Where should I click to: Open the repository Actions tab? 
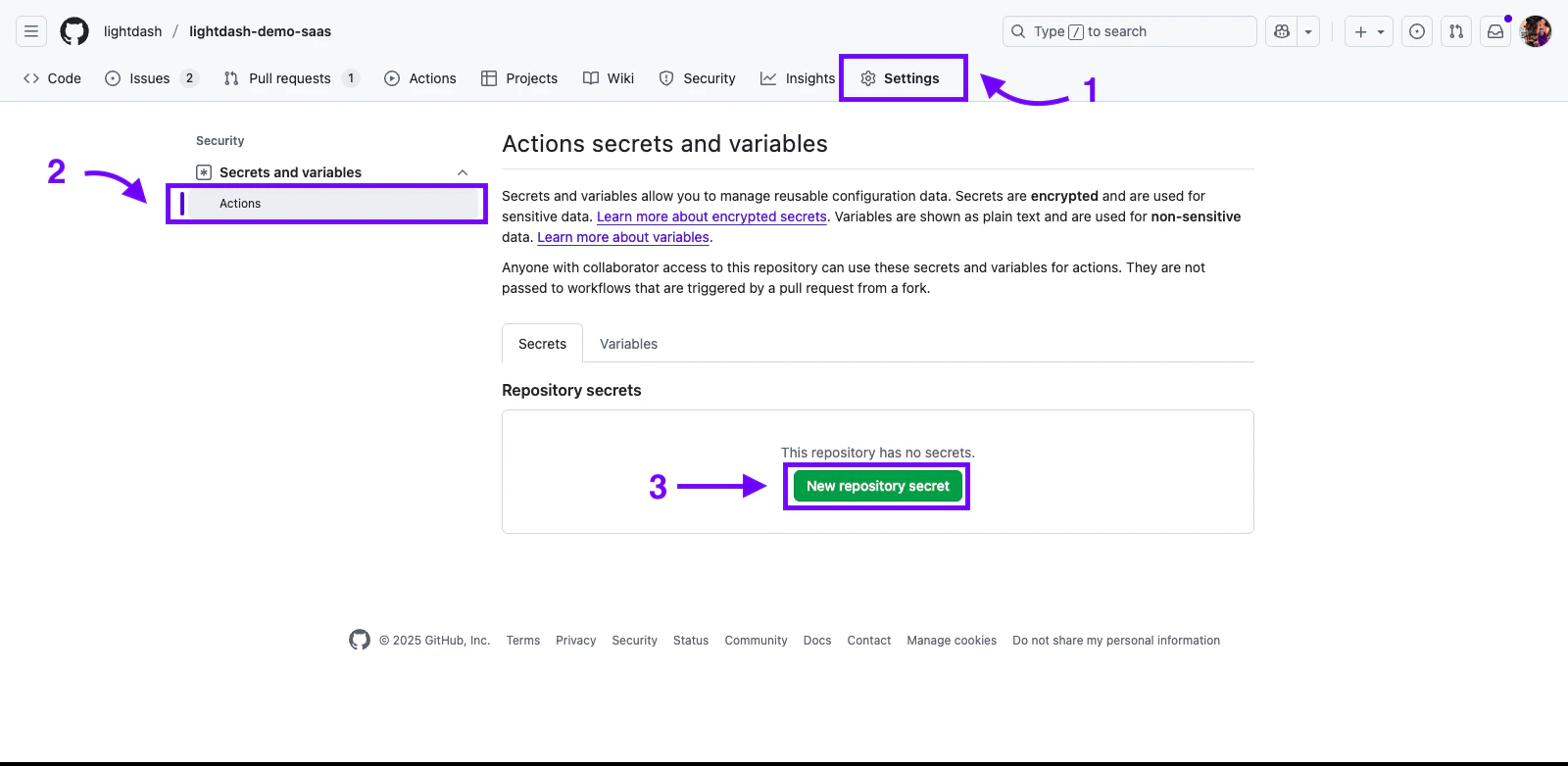tap(420, 78)
